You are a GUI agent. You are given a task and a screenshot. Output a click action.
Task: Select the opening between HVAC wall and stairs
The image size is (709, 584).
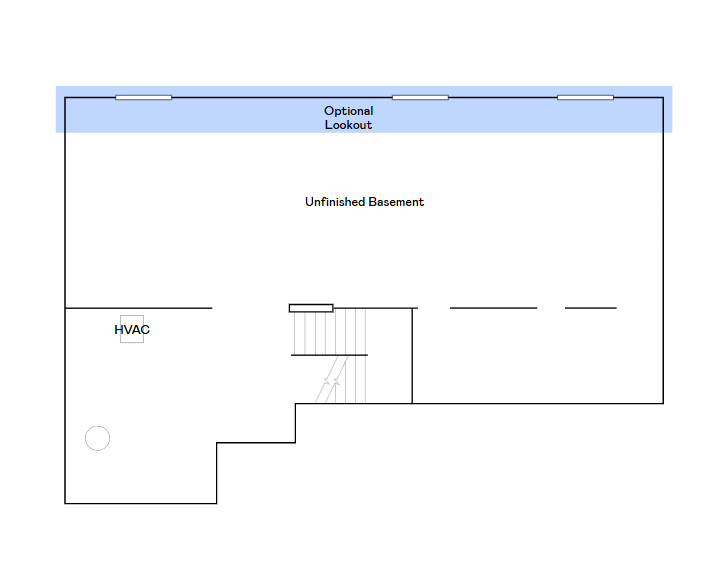250,308
